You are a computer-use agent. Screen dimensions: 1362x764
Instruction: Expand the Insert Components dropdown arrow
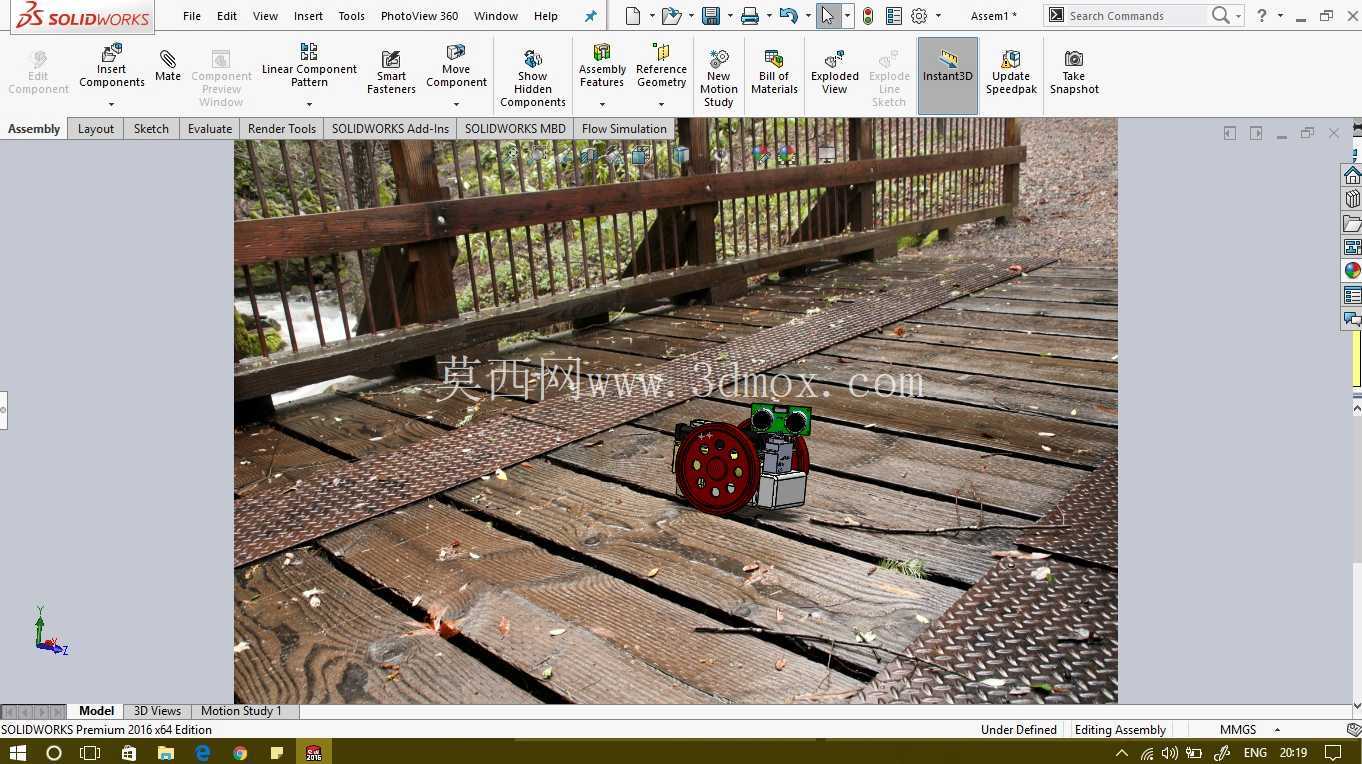pos(111,104)
